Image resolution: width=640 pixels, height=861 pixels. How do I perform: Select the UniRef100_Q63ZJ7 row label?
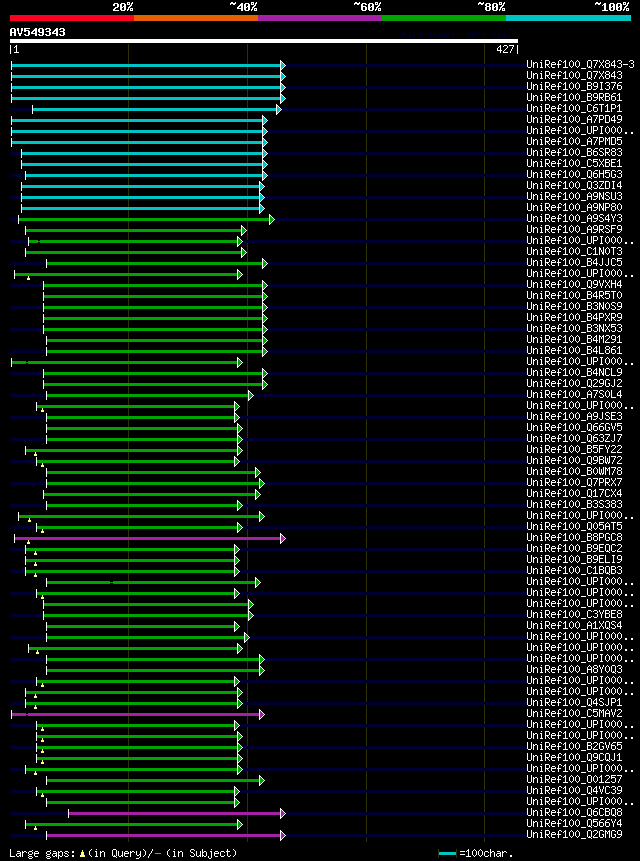[574, 439]
